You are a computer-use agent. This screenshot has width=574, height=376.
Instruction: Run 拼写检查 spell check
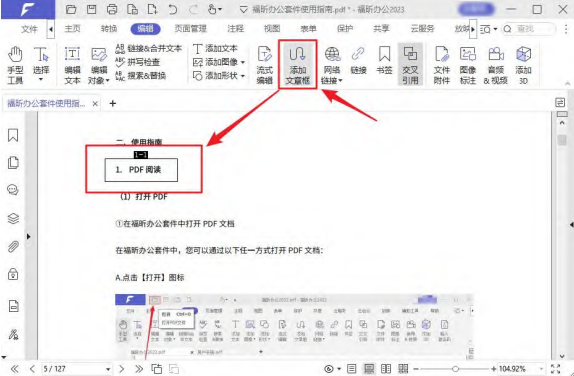(x=137, y=62)
